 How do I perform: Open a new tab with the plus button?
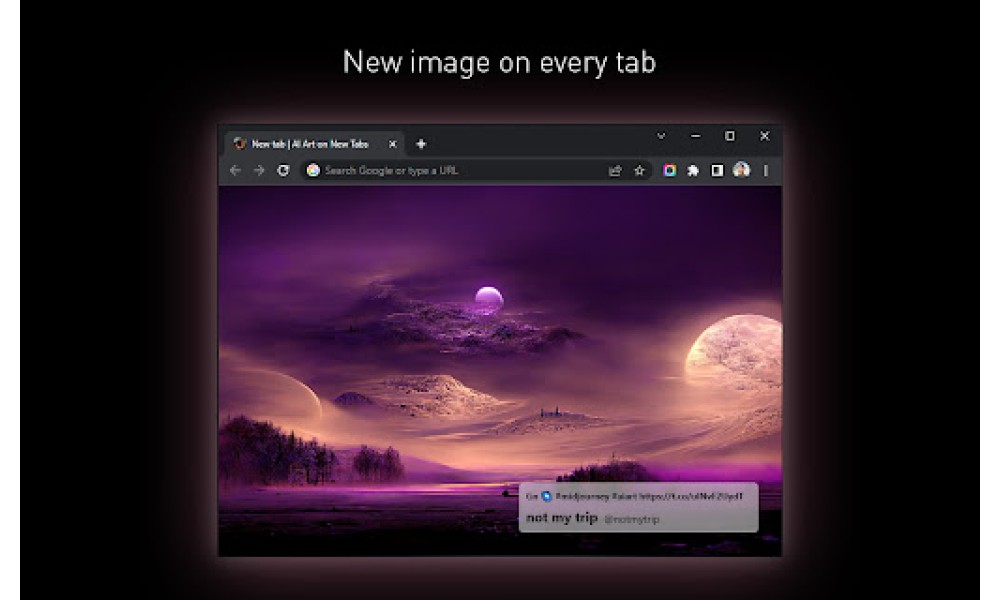pyautogui.click(x=421, y=144)
